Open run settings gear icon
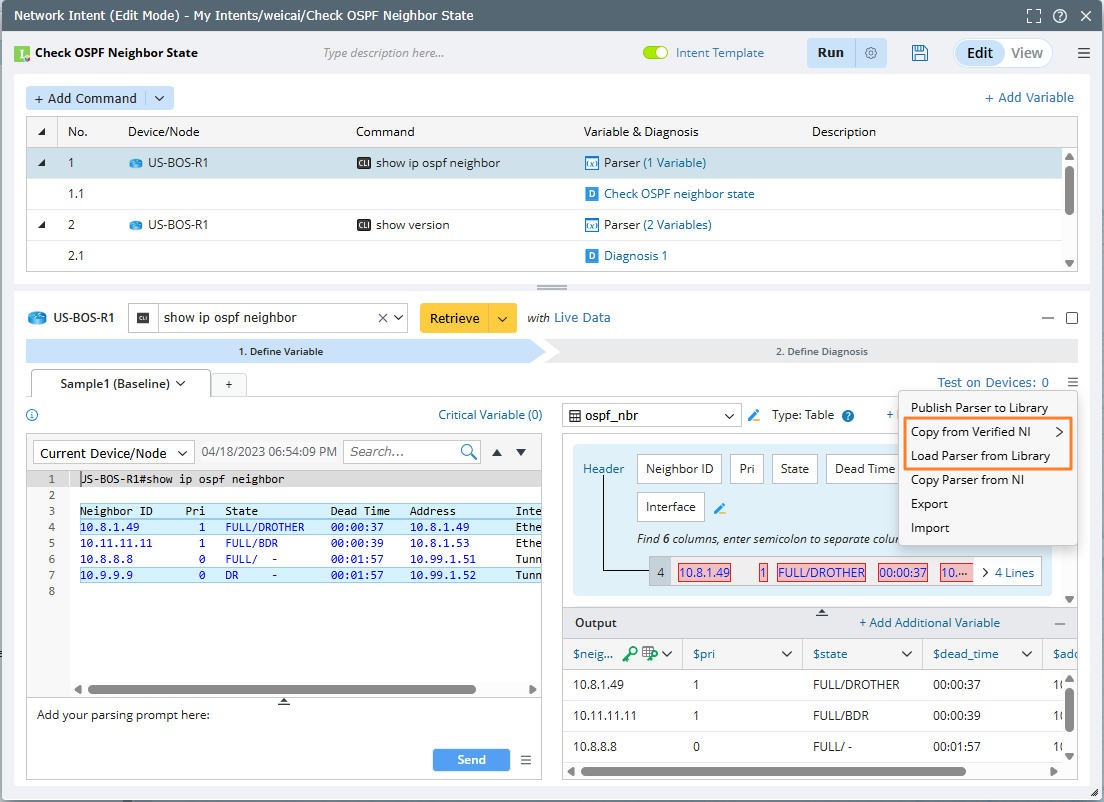The width and height of the screenshot is (1104, 802). 871,53
